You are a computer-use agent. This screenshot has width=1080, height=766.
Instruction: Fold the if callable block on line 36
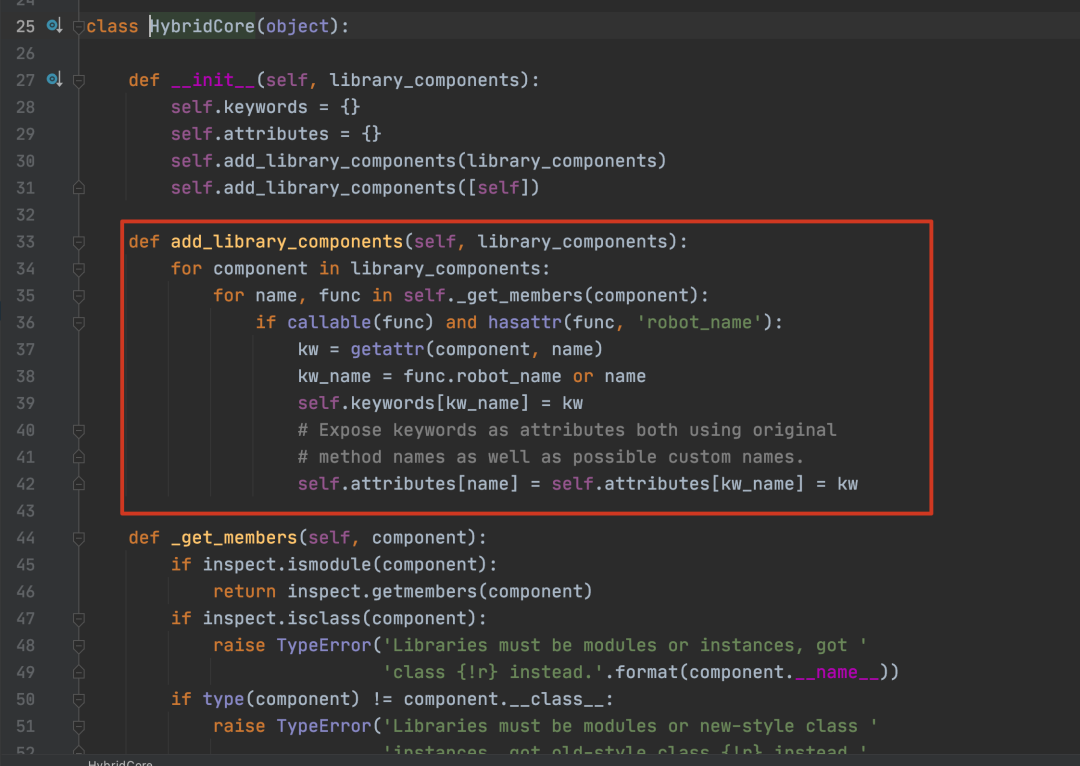pyautogui.click(x=79, y=322)
